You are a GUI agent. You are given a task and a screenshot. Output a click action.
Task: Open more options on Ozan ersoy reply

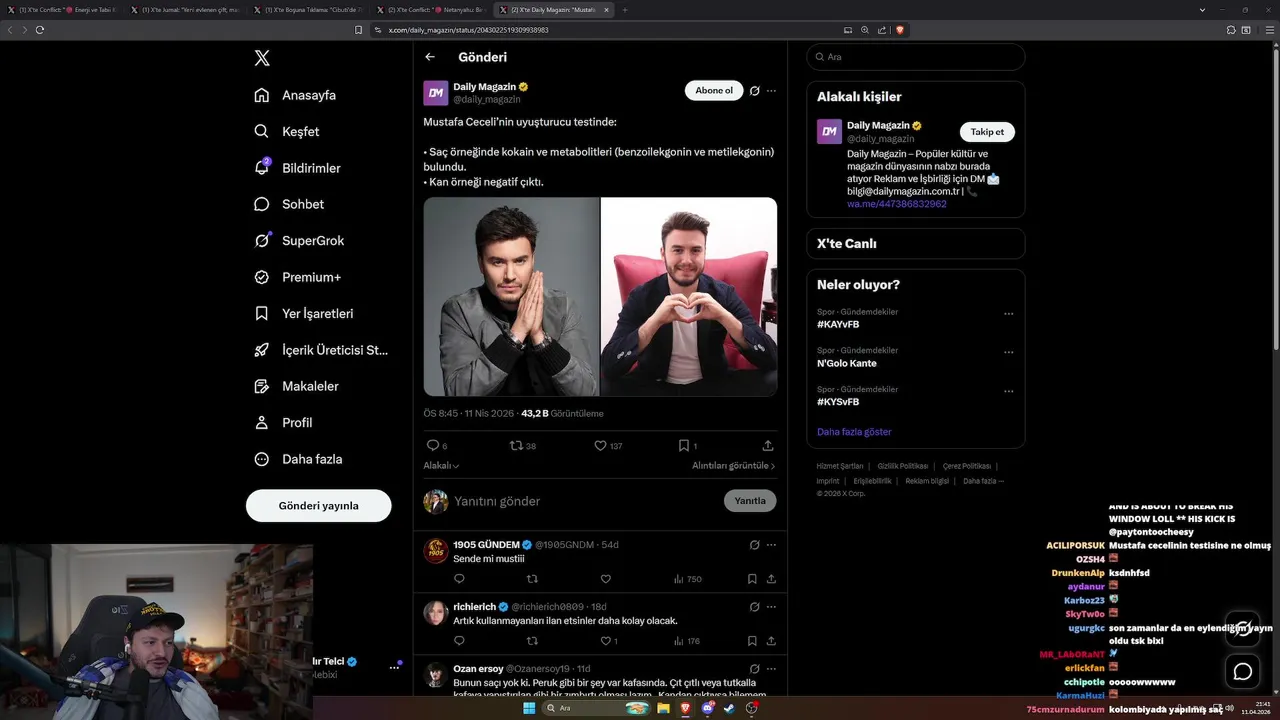771,668
